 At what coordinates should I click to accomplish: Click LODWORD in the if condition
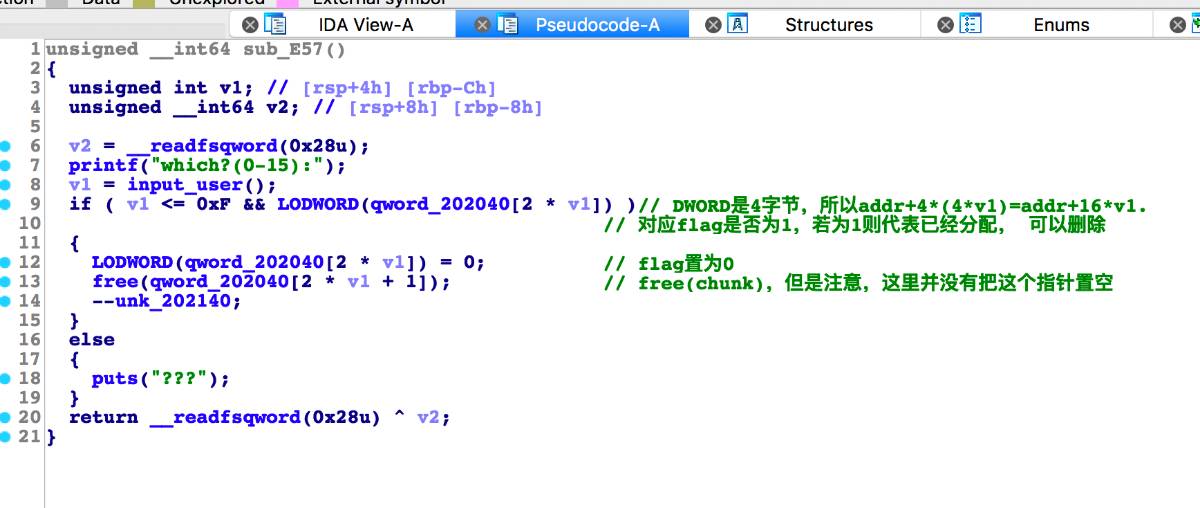coord(319,205)
